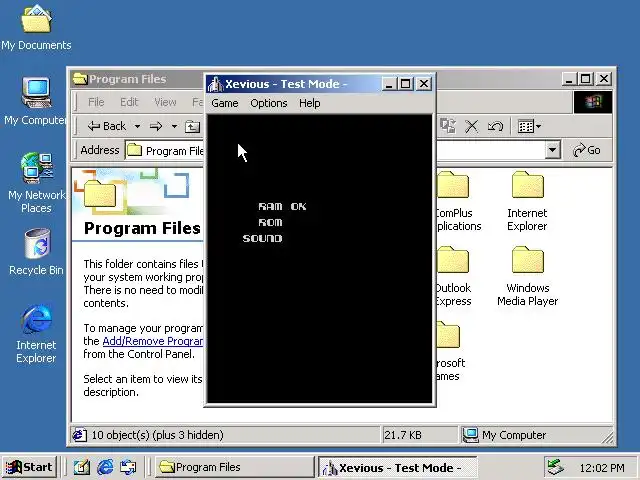Close the Xevious window
The height and width of the screenshot is (480, 640).
pos(424,84)
